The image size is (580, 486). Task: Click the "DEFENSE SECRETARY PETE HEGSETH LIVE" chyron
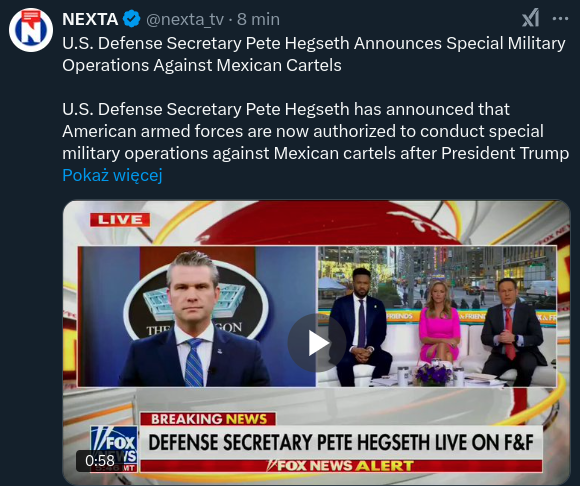pos(341,443)
